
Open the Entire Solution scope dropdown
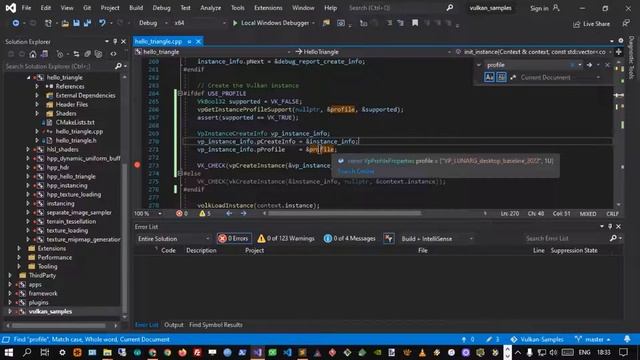pos(173,239)
